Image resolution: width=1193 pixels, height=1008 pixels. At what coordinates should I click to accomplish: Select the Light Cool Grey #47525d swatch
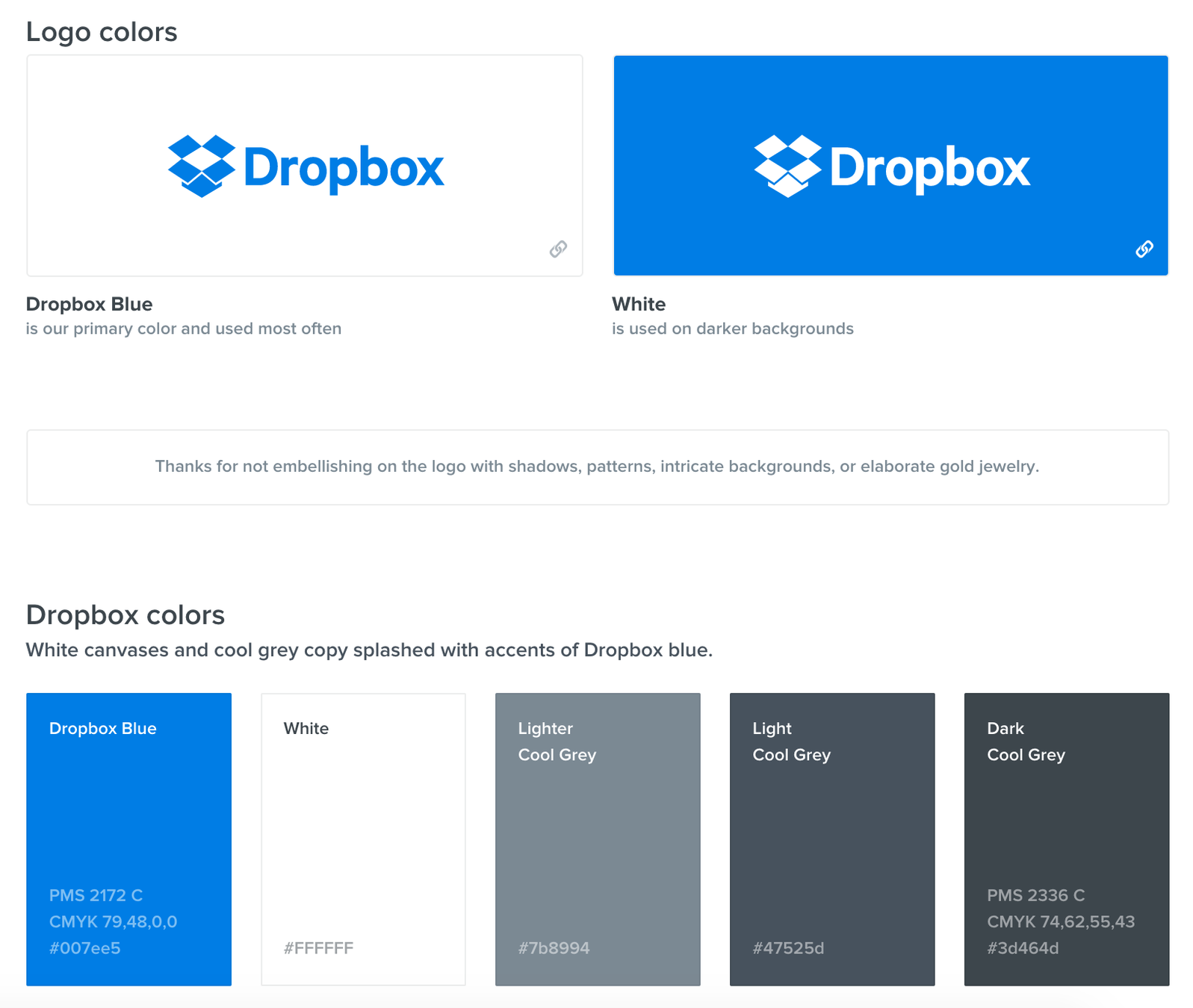tap(832, 839)
